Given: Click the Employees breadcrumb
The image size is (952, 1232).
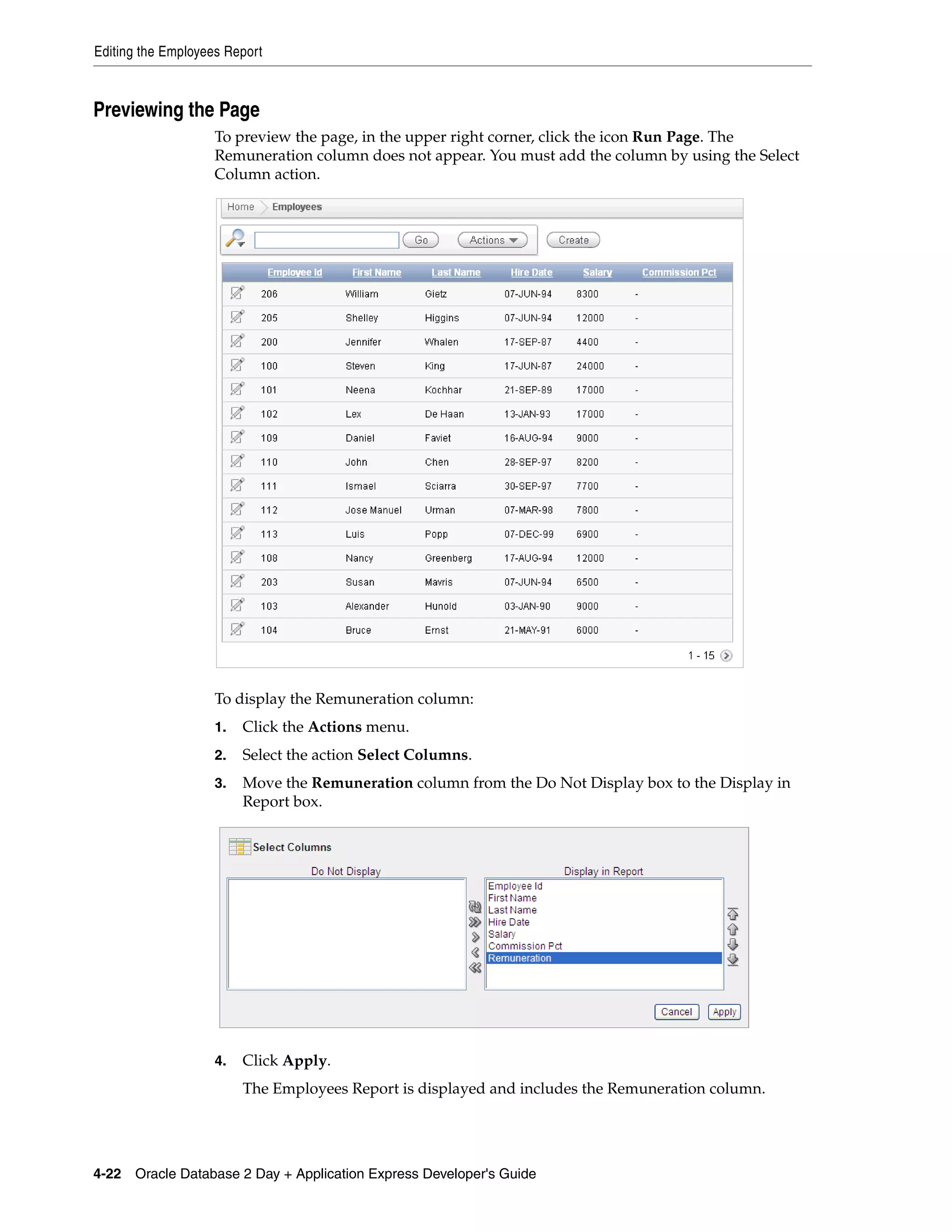Looking at the screenshot, I should coord(297,207).
